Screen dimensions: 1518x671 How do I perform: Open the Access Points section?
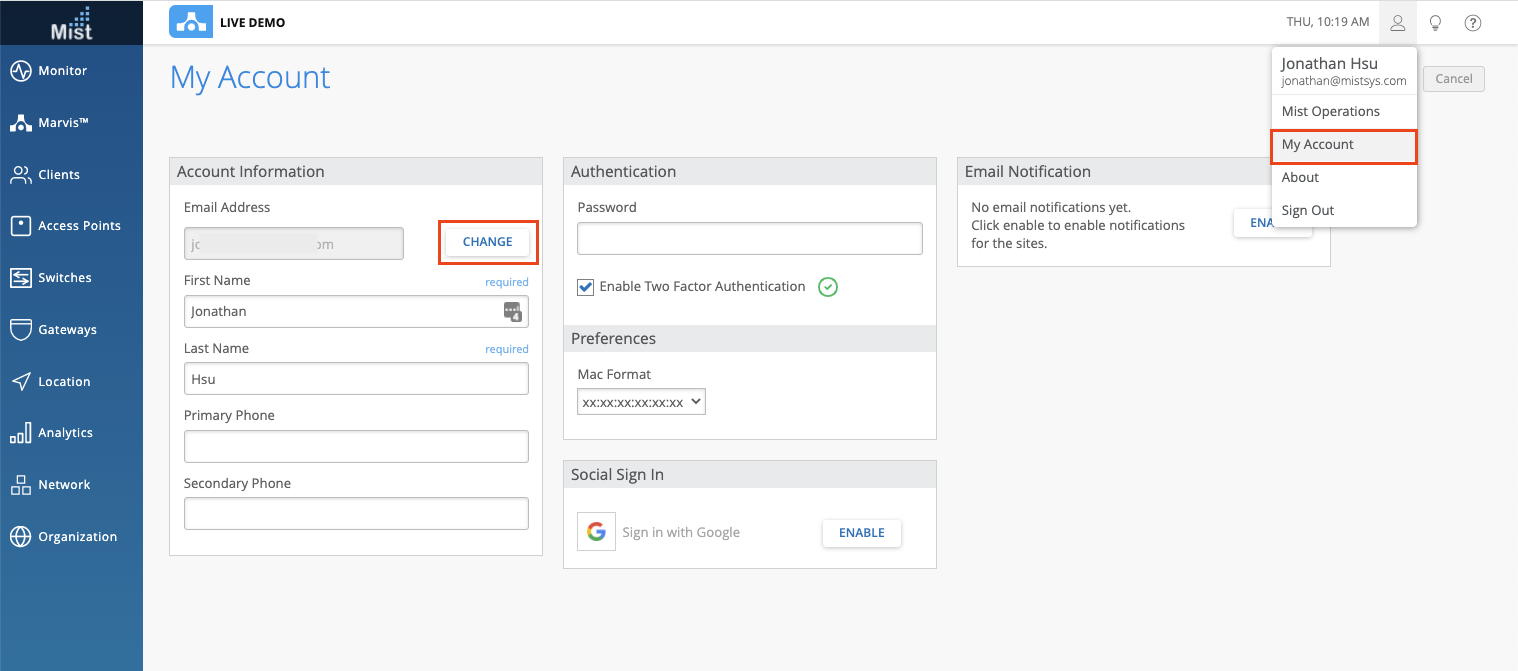78,226
